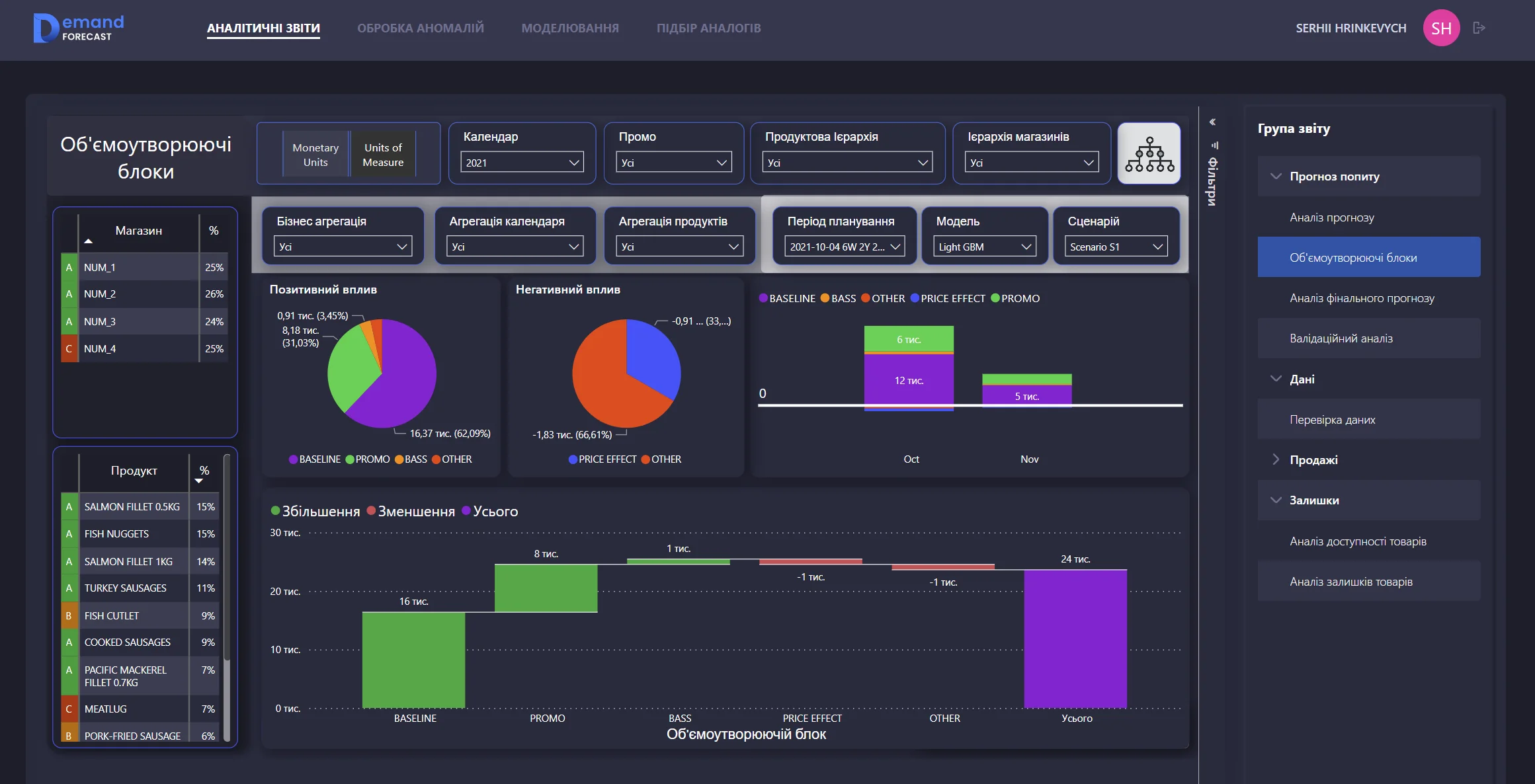Switch to Units of Measure view
Image resolution: width=1535 pixels, height=784 pixels.
pos(383,155)
